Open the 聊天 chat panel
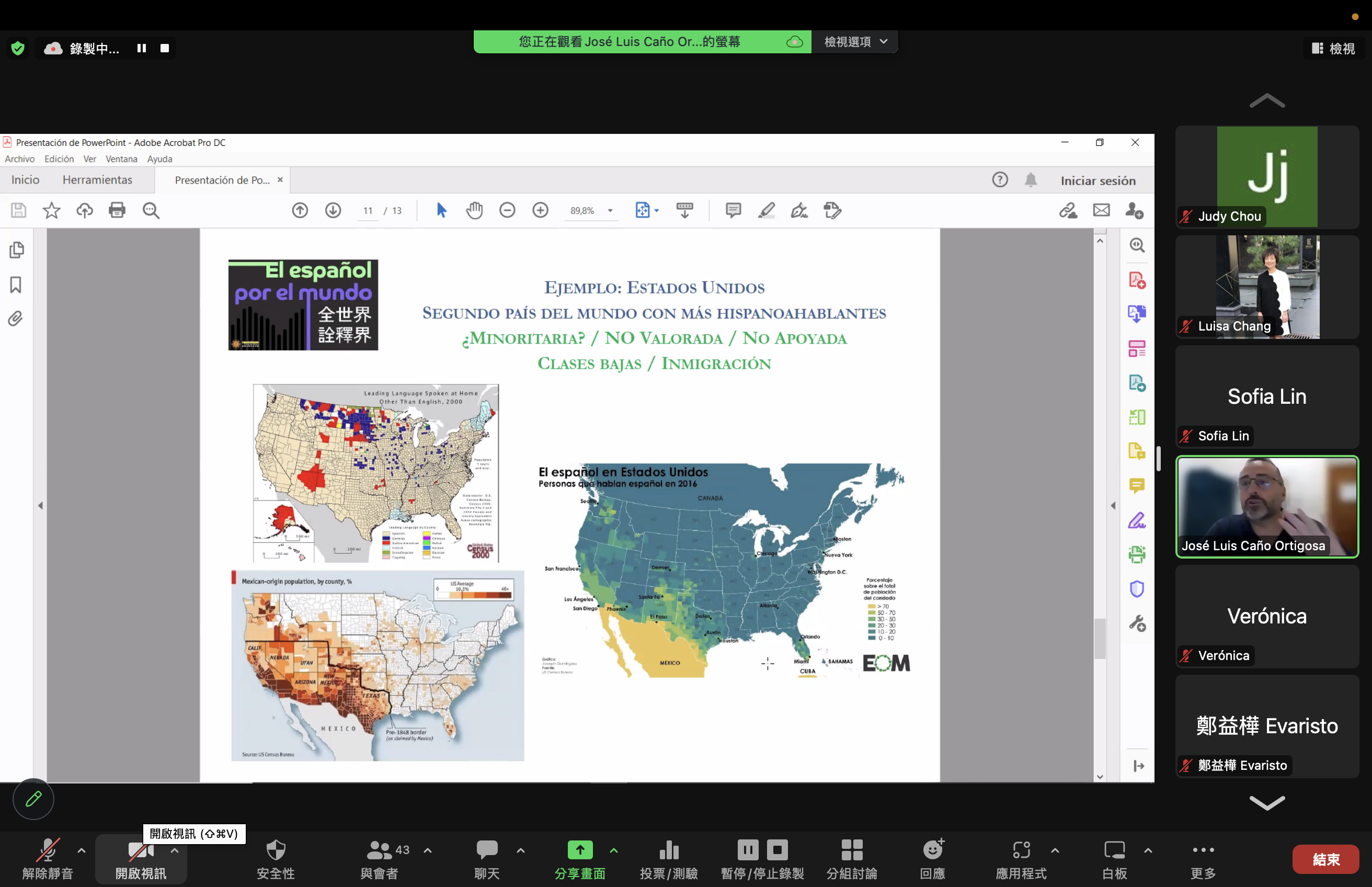1372x887 pixels. click(486, 859)
